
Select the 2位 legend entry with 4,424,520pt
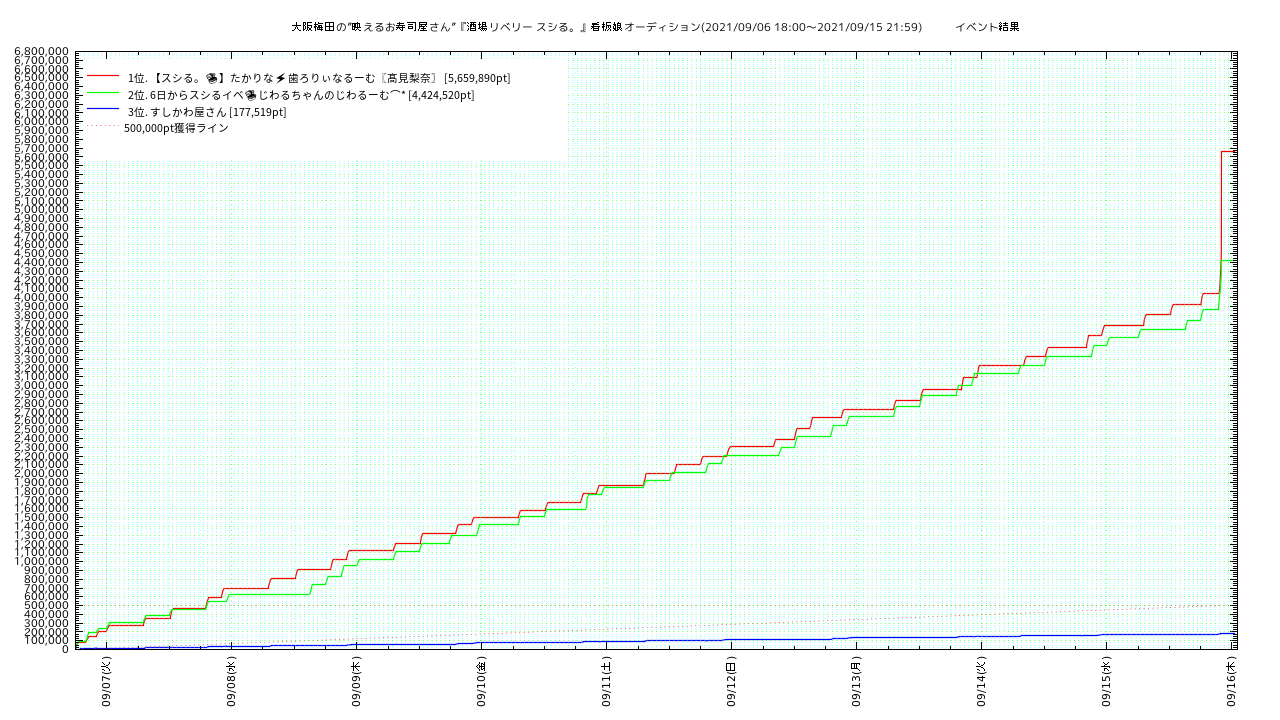pyautogui.click(x=301, y=95)
